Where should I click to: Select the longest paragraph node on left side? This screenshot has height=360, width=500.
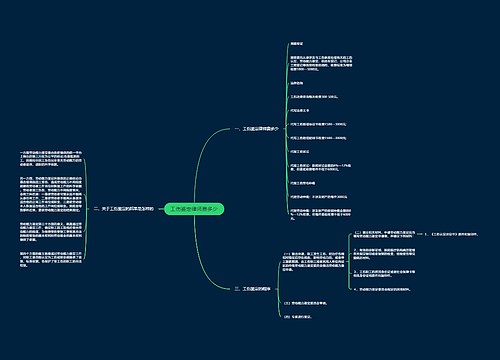(x=51, y=194)
